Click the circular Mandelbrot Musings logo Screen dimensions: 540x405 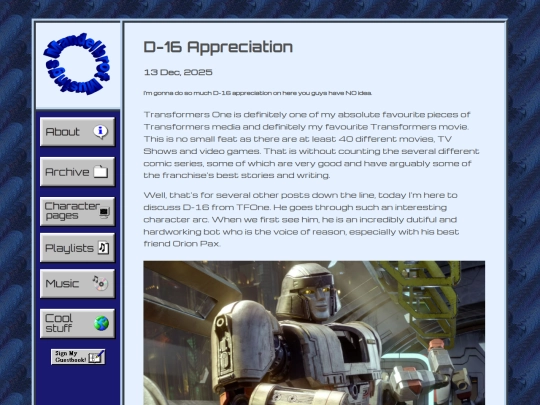[77, 64]
